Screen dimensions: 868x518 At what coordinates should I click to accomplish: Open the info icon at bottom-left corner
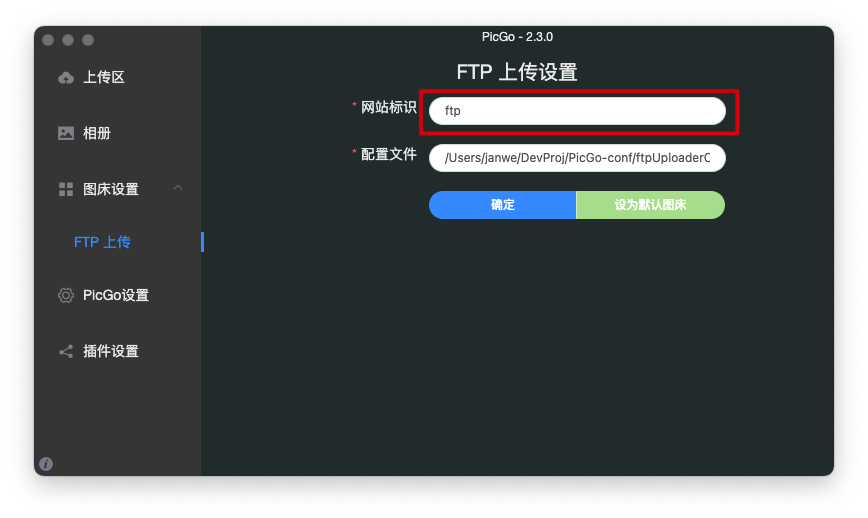coord(46,464)
